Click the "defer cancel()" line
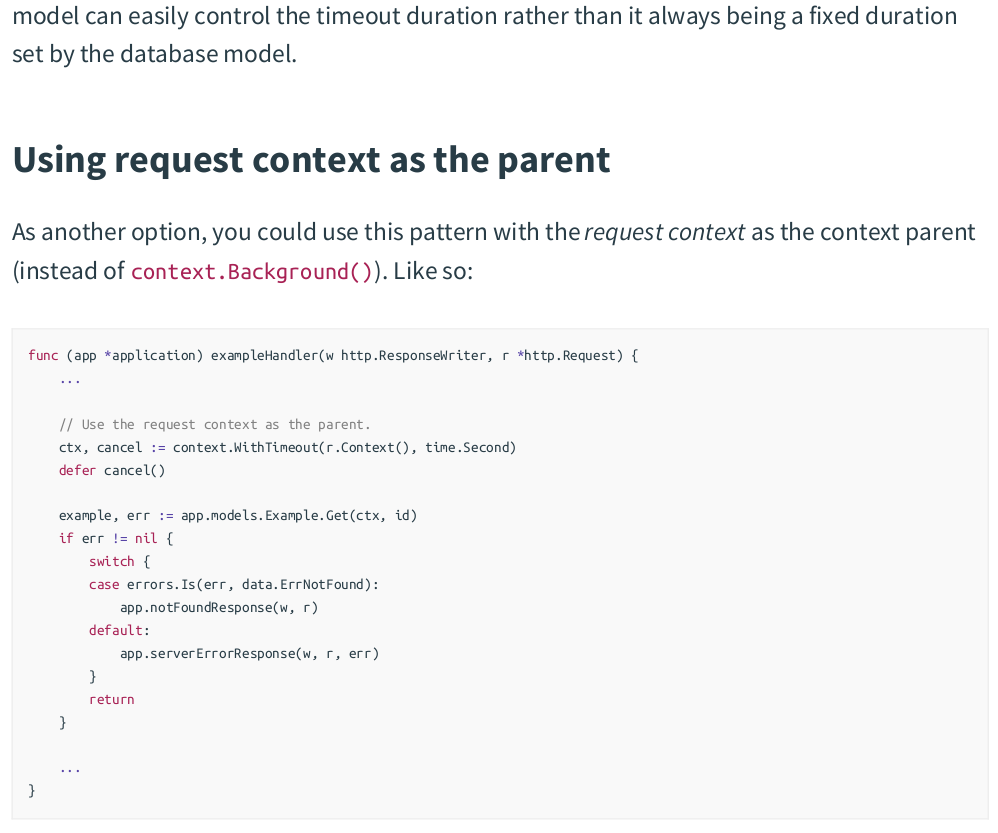 pos(112,470)
